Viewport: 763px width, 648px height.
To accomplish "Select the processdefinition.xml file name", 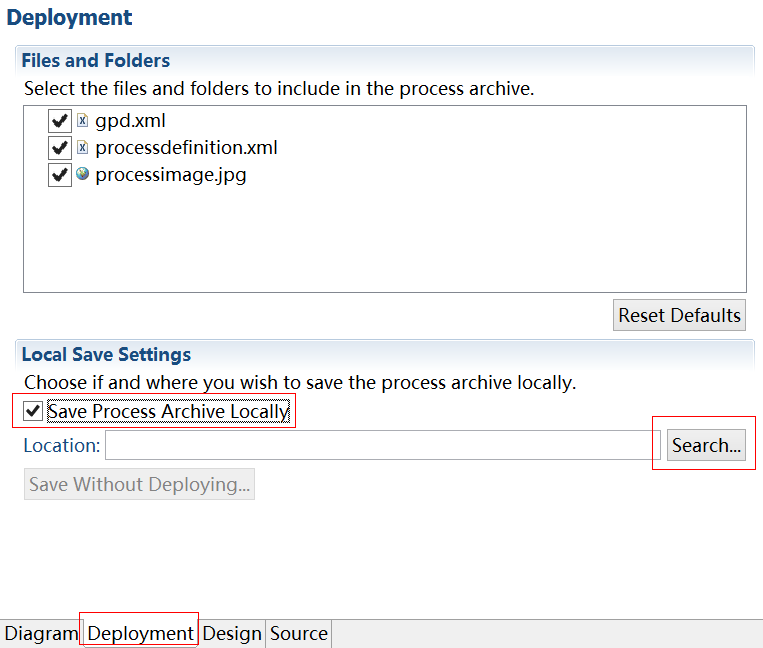I will click(186, 148).
